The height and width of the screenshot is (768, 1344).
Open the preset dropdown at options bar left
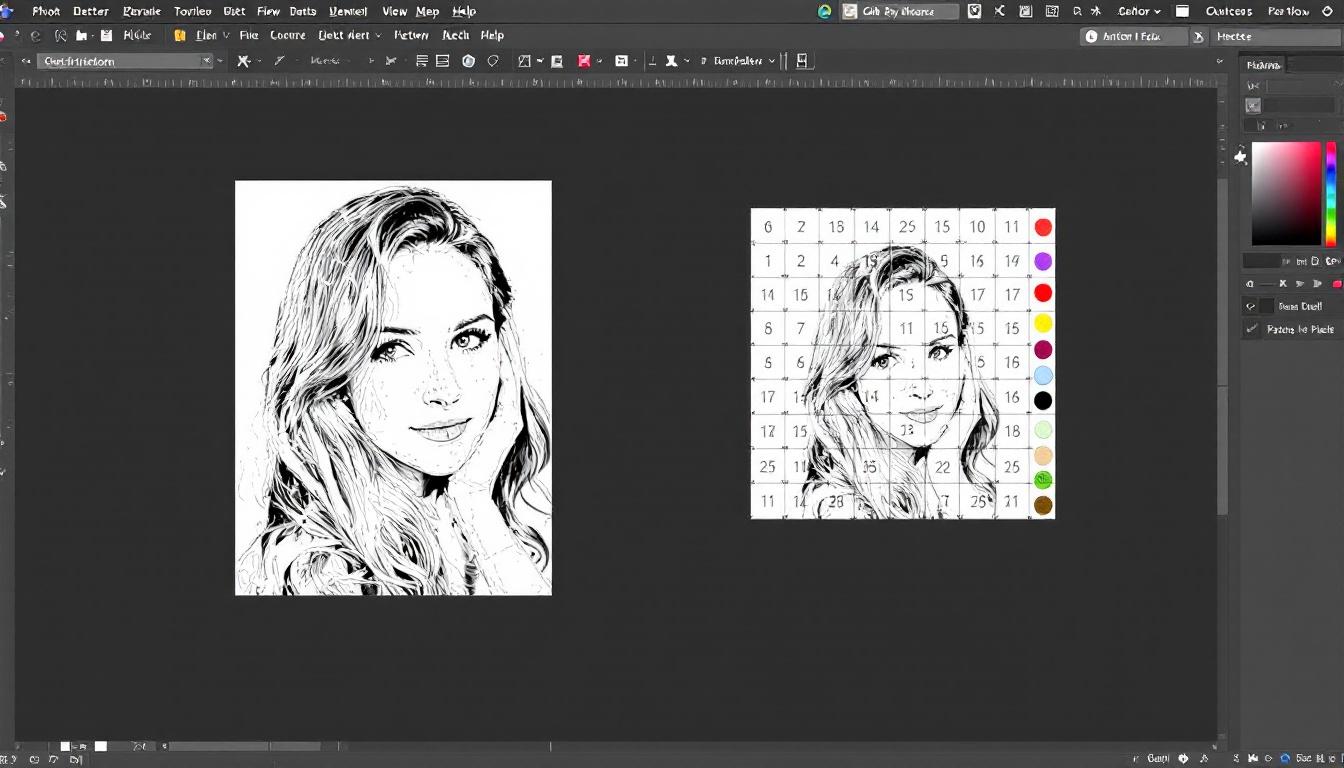(207, 61)
